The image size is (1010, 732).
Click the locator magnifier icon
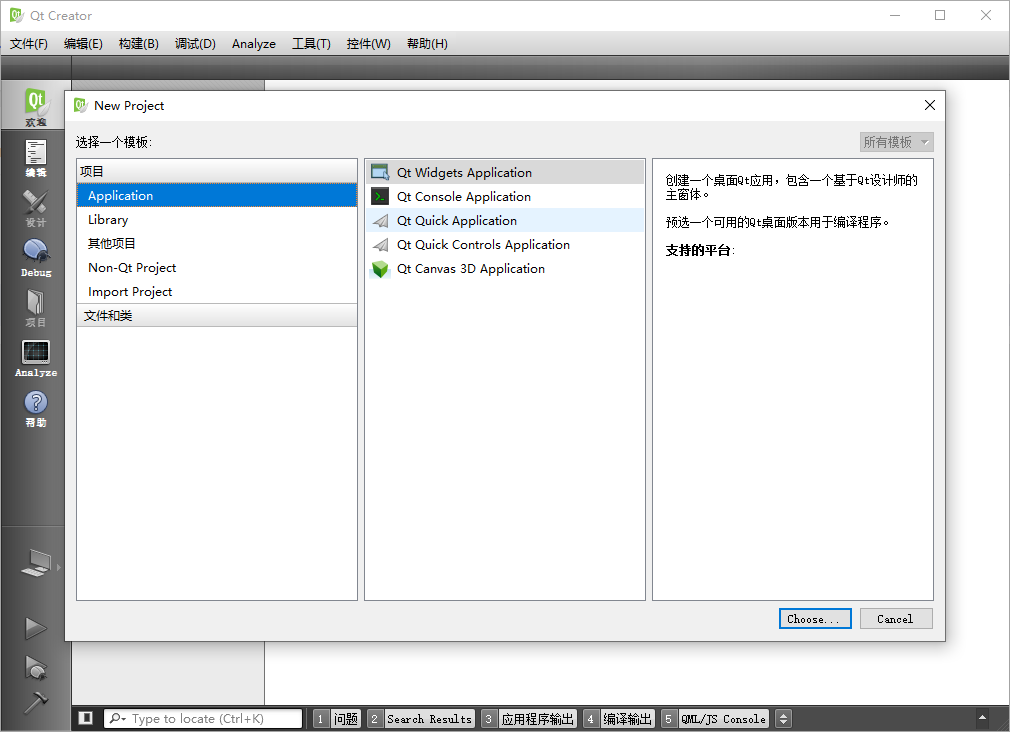[x=117, y=718]
